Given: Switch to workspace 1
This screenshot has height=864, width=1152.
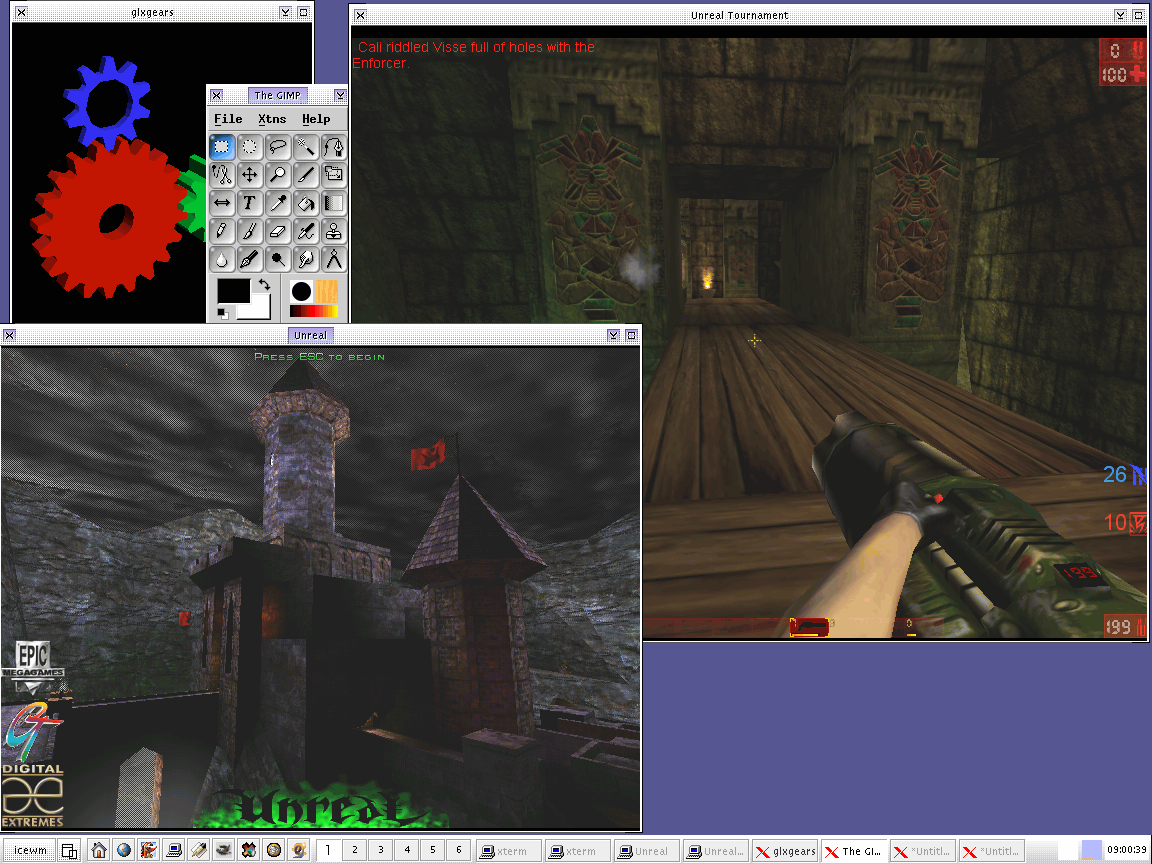Looking at the screenshot, I should (328, 850).
